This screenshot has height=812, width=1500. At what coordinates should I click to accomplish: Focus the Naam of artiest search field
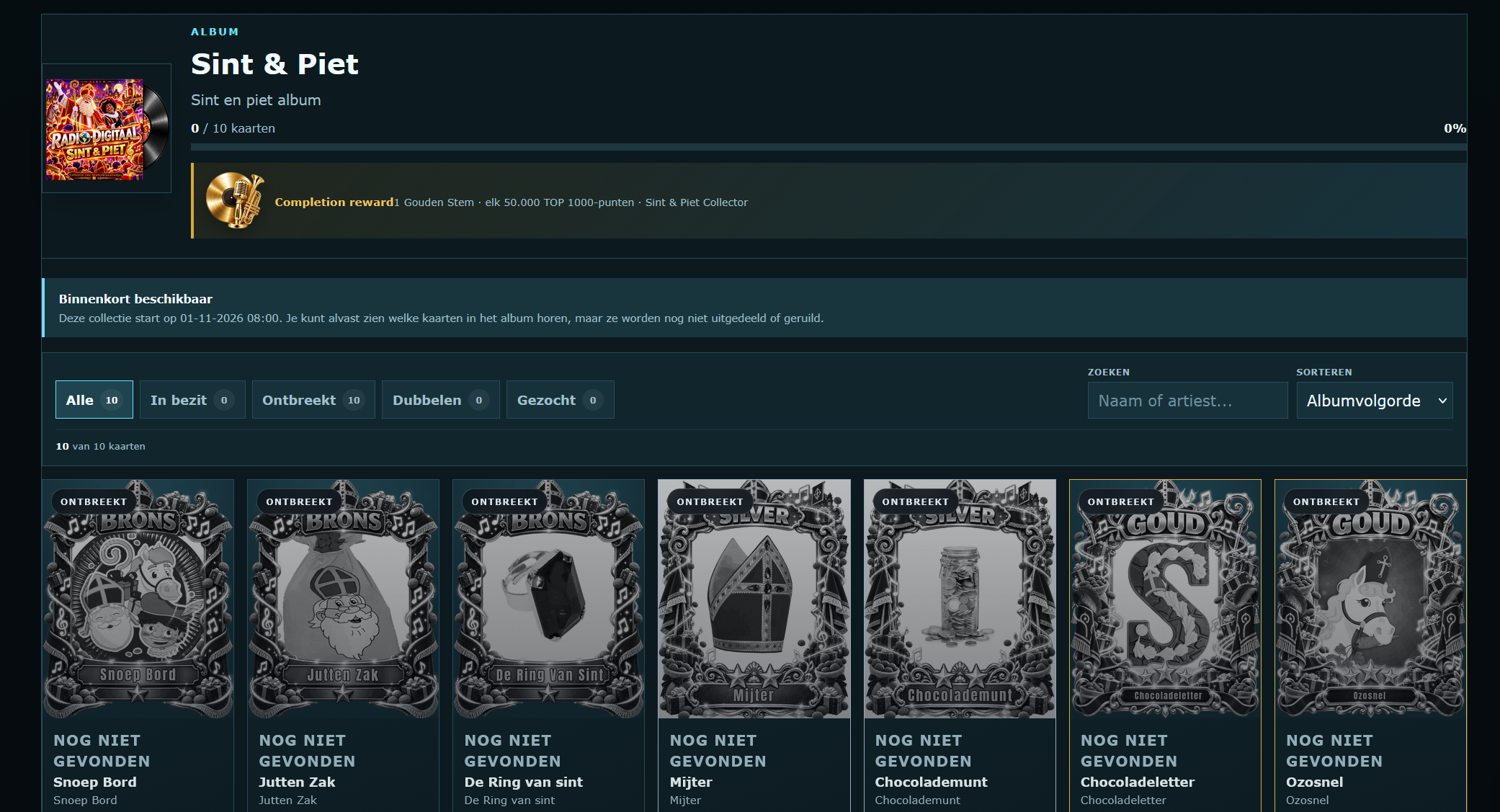(x=1187, y=401)
